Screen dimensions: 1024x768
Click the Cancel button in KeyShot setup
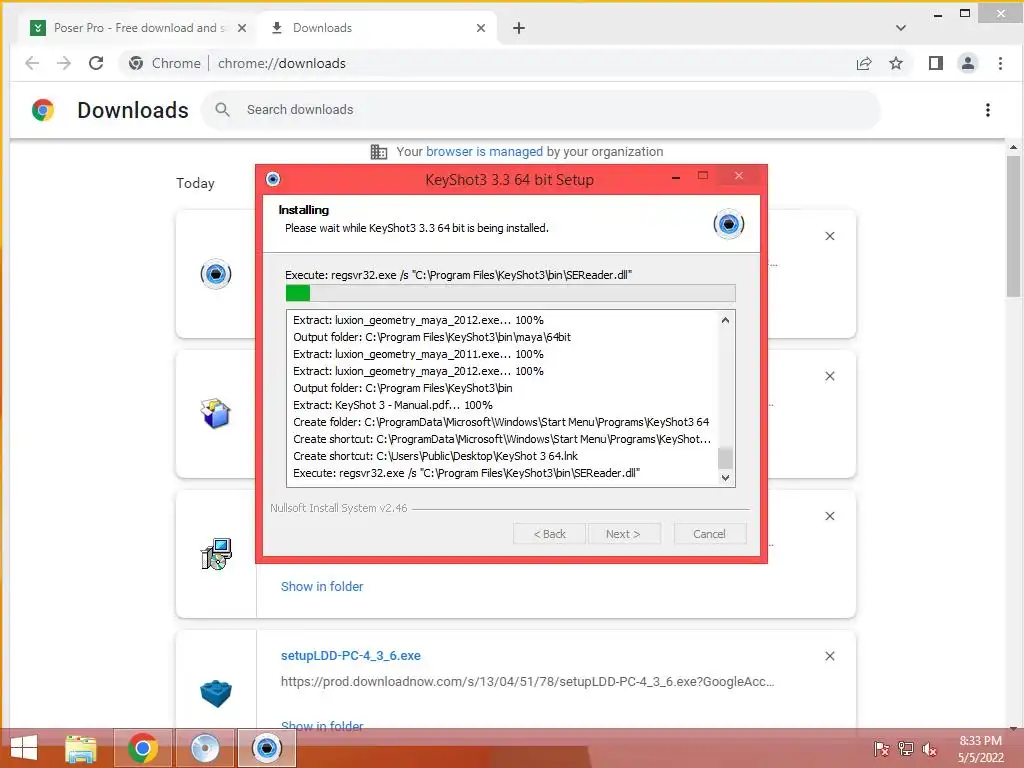tap(709, 534)
